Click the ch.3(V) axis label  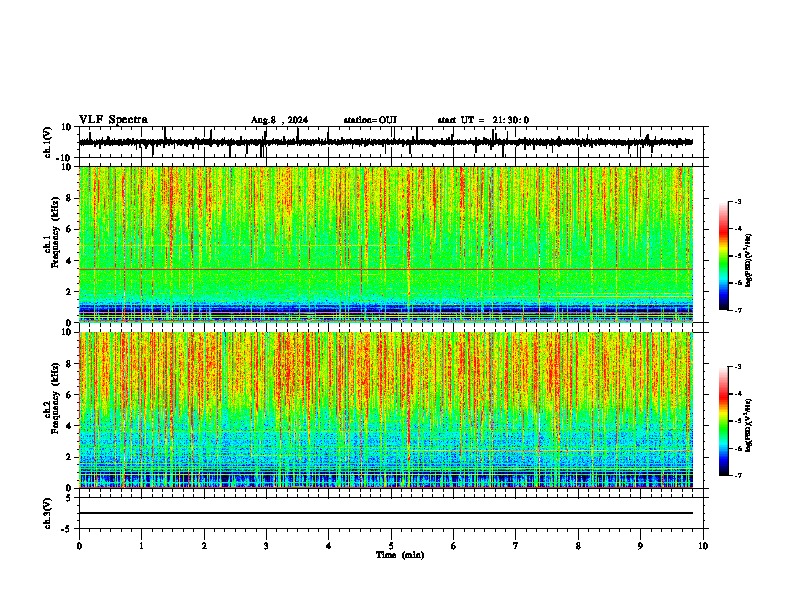[x=48, y=514]
